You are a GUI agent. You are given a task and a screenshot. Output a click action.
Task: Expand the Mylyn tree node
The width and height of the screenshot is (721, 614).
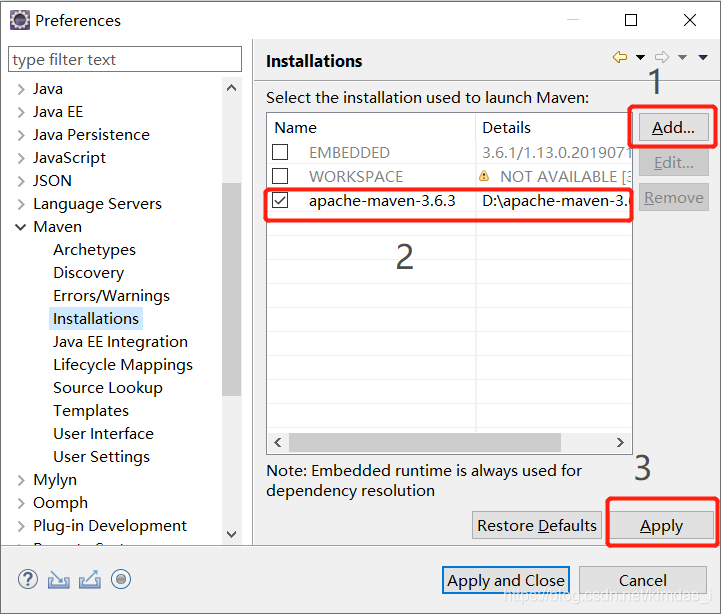coord(21,480)
